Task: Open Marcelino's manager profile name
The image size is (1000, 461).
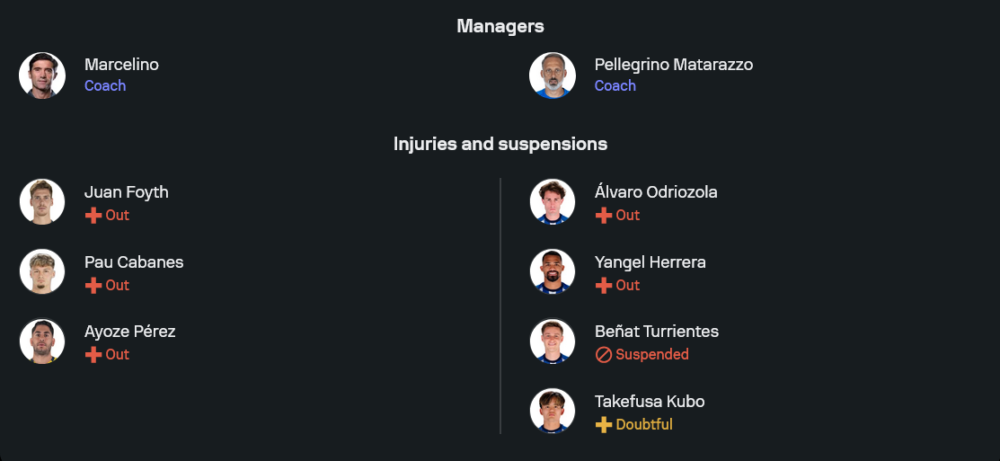Action: [121, 65]
